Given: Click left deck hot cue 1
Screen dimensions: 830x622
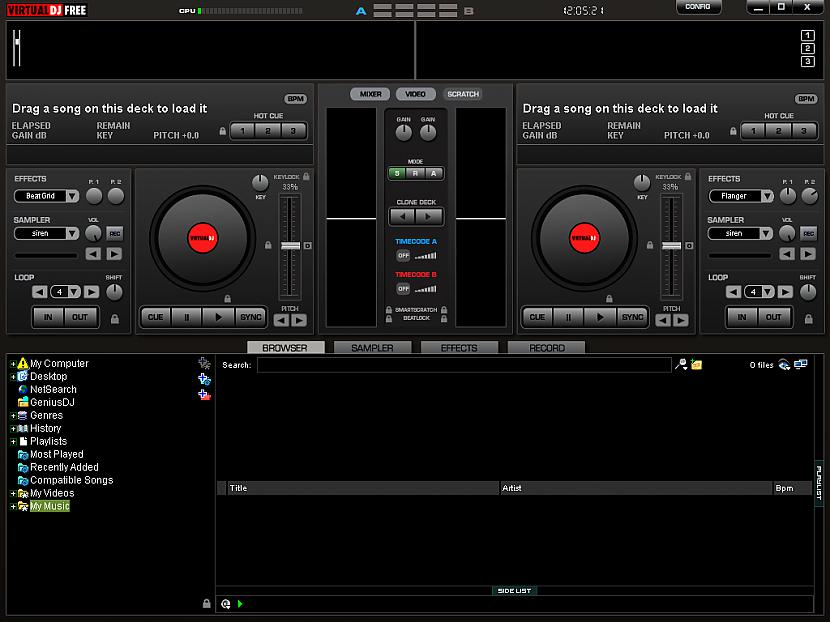Looking at the screenshot, I should (242, 131).
